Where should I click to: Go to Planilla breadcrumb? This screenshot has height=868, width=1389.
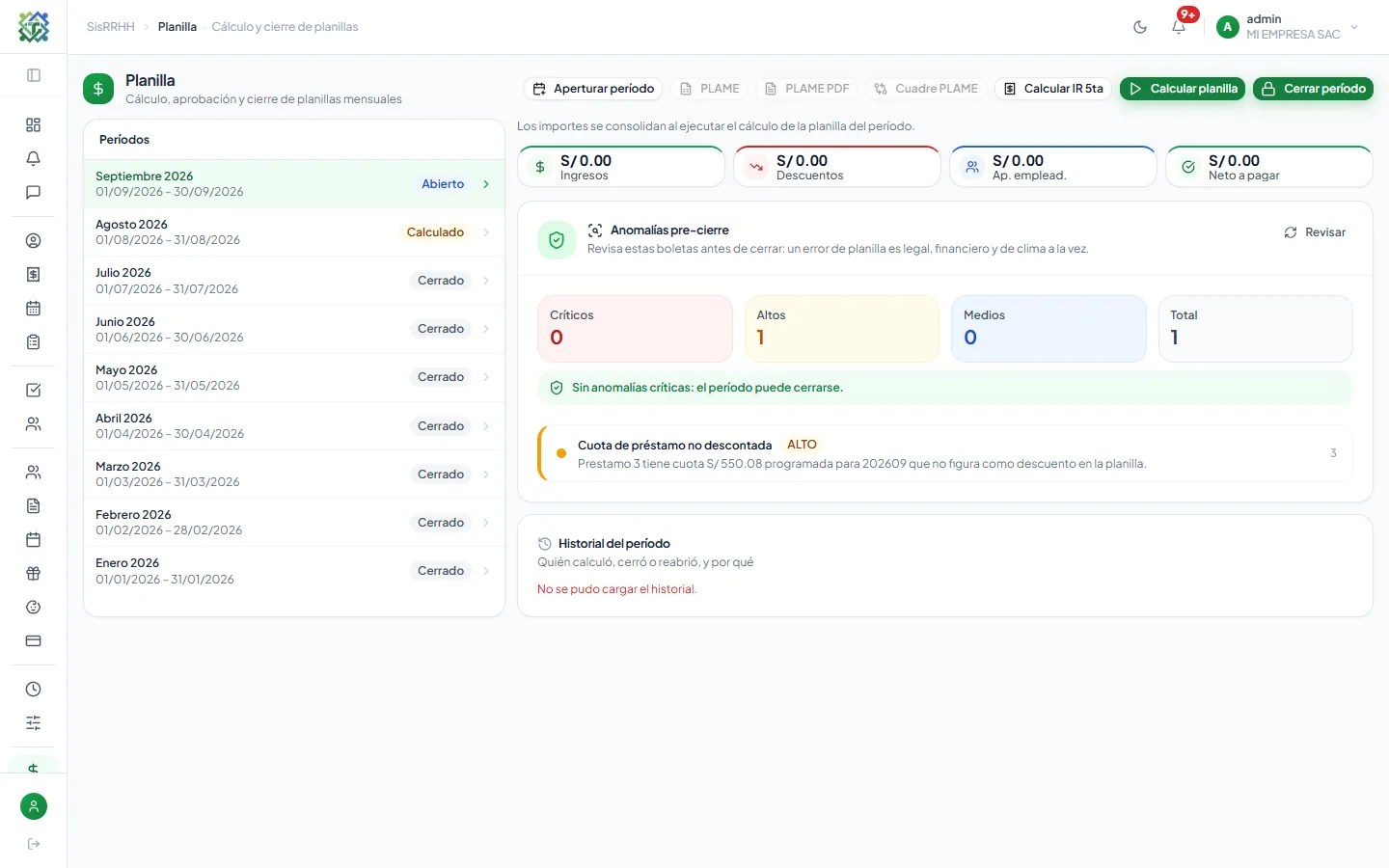point(177,27)
